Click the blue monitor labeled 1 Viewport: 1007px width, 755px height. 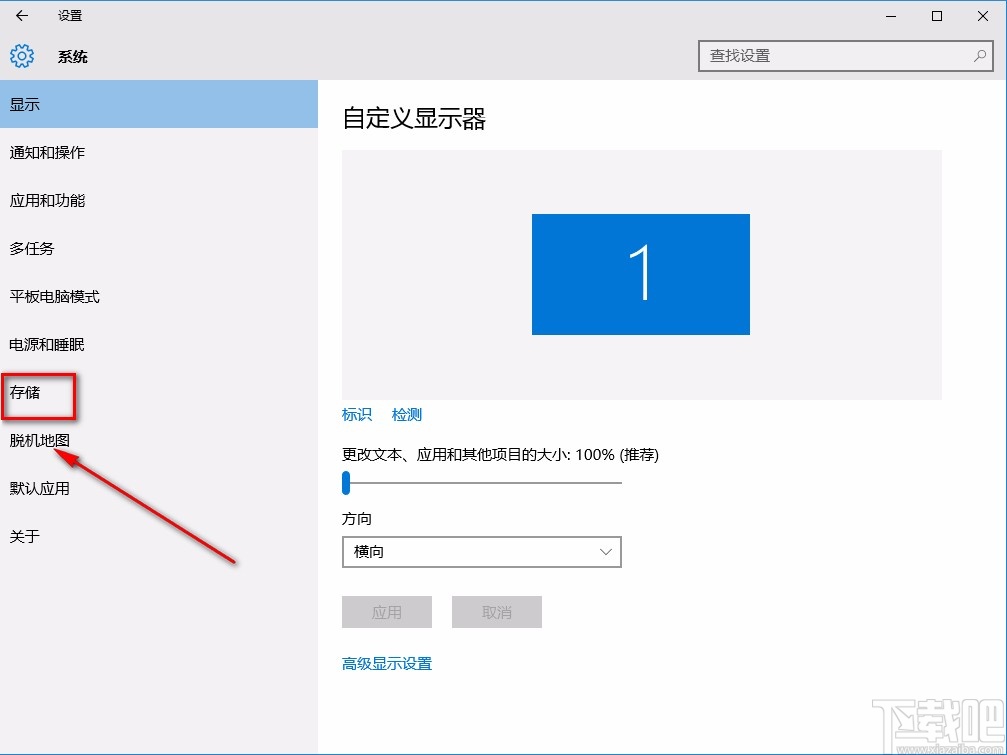[640, 273]
